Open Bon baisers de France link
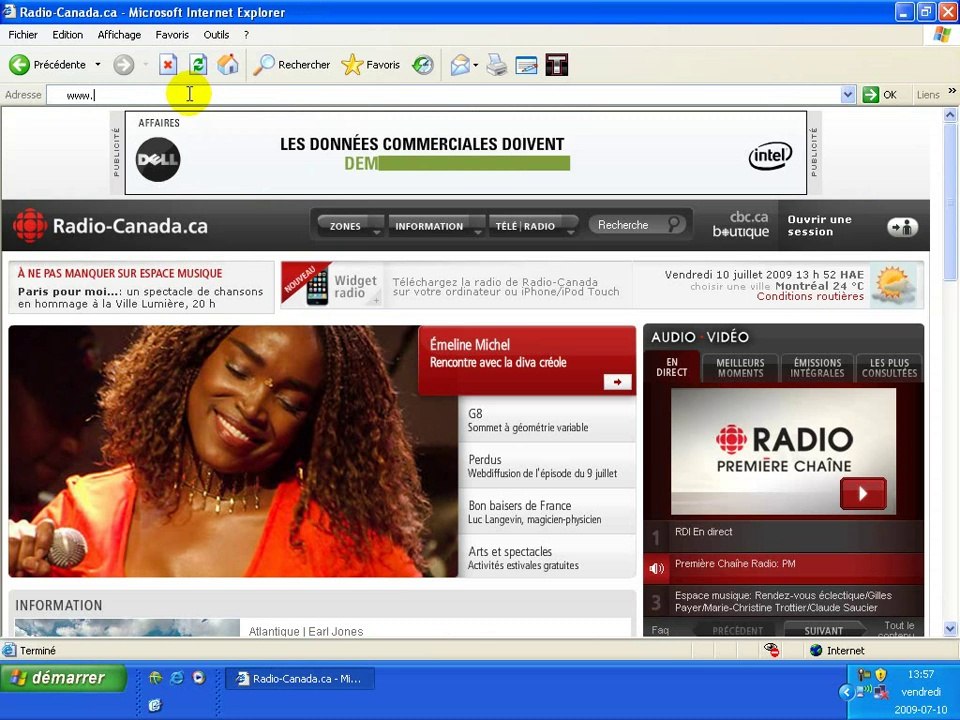The width and height of the screenshot is (960, 720). (547, 511)
